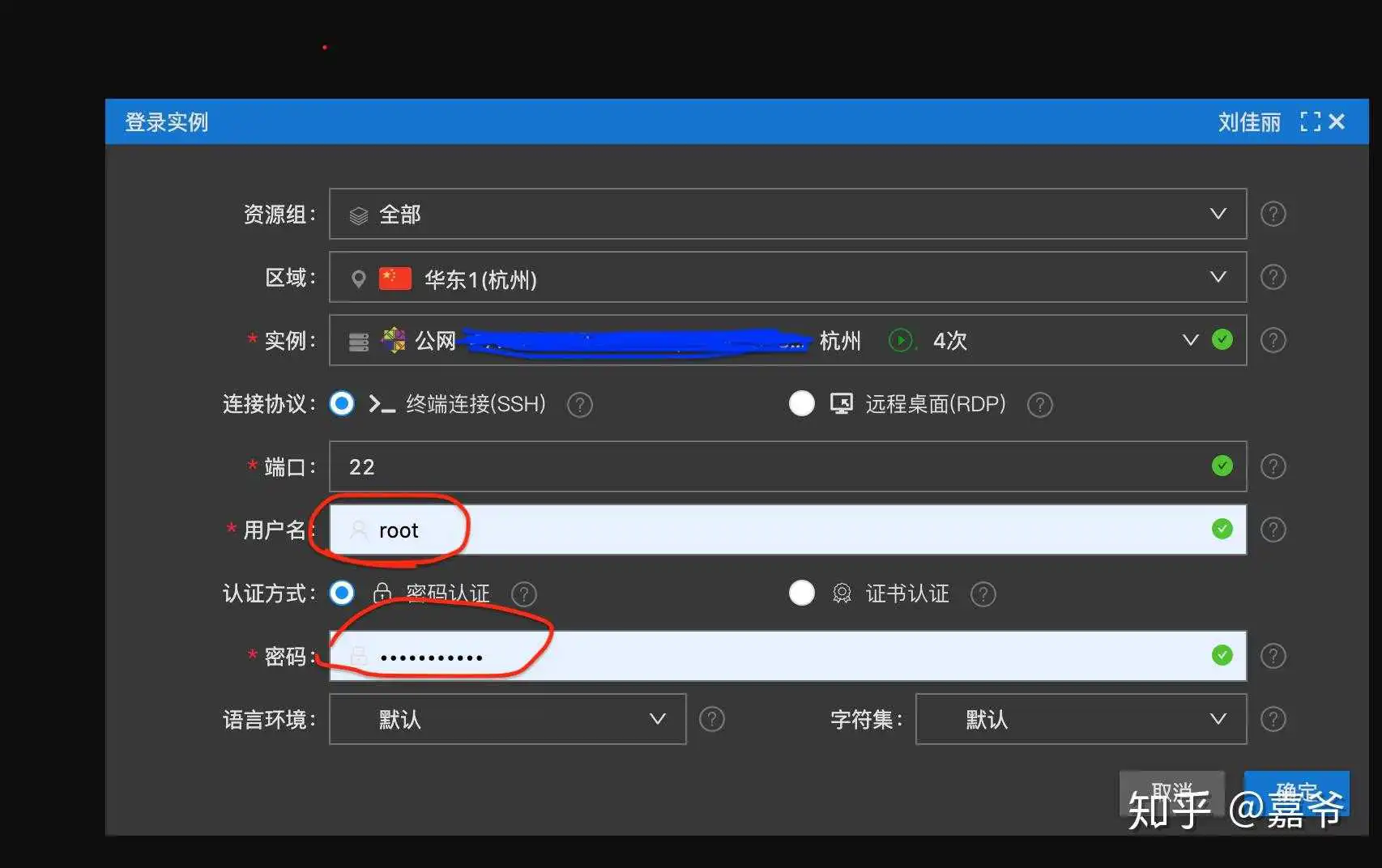The height and width of the screenshot is (868, 1382).
Task: Toggle fullscreen dialog icon
Action: pos(1310,121)
